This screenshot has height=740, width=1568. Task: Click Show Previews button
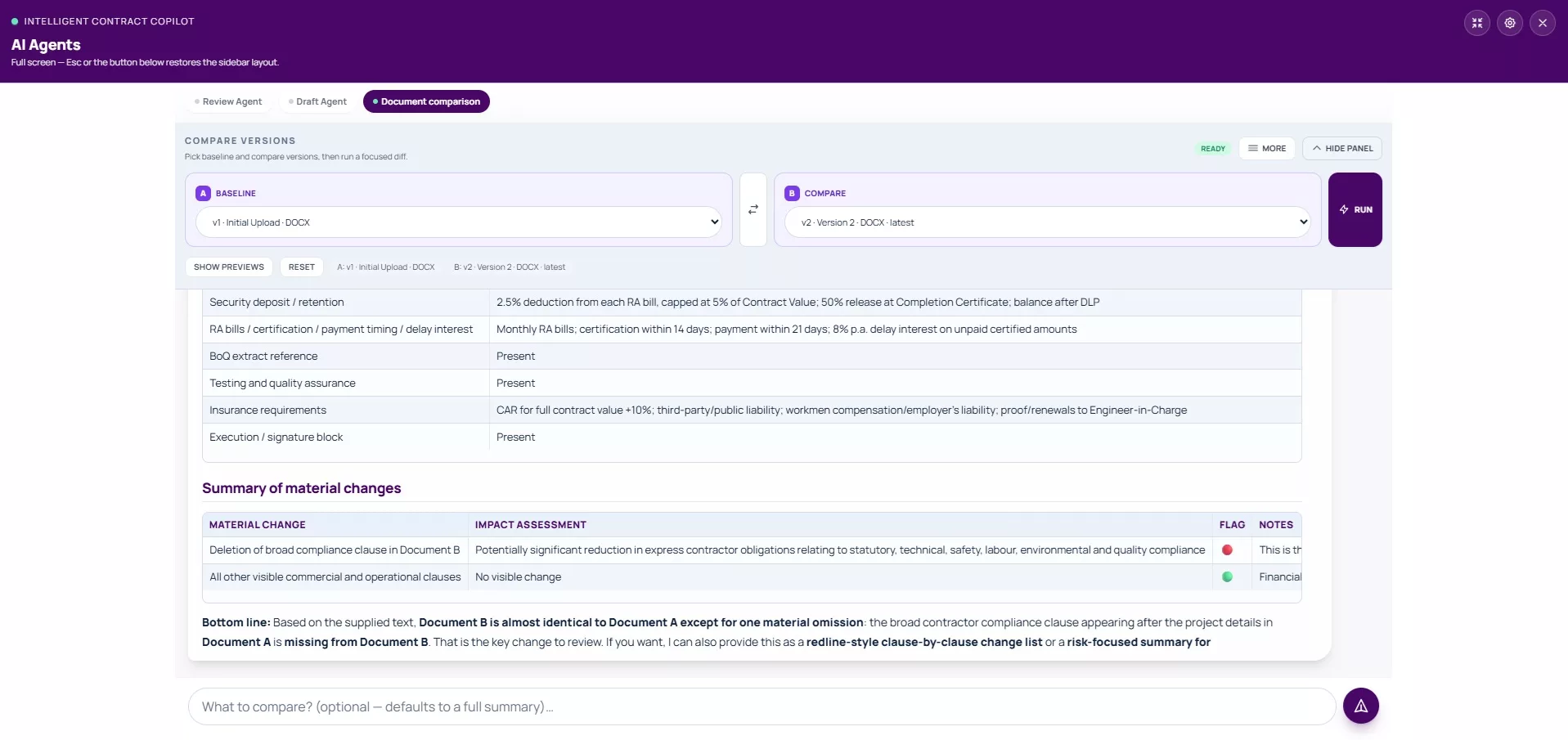coord(229,267)
